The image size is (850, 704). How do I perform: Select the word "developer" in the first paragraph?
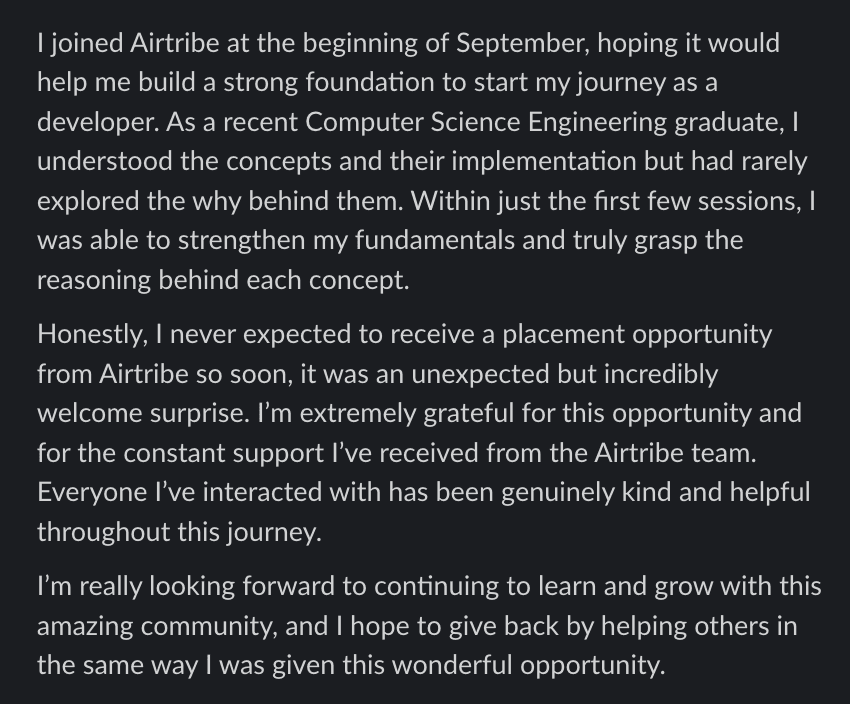(87, 122)
